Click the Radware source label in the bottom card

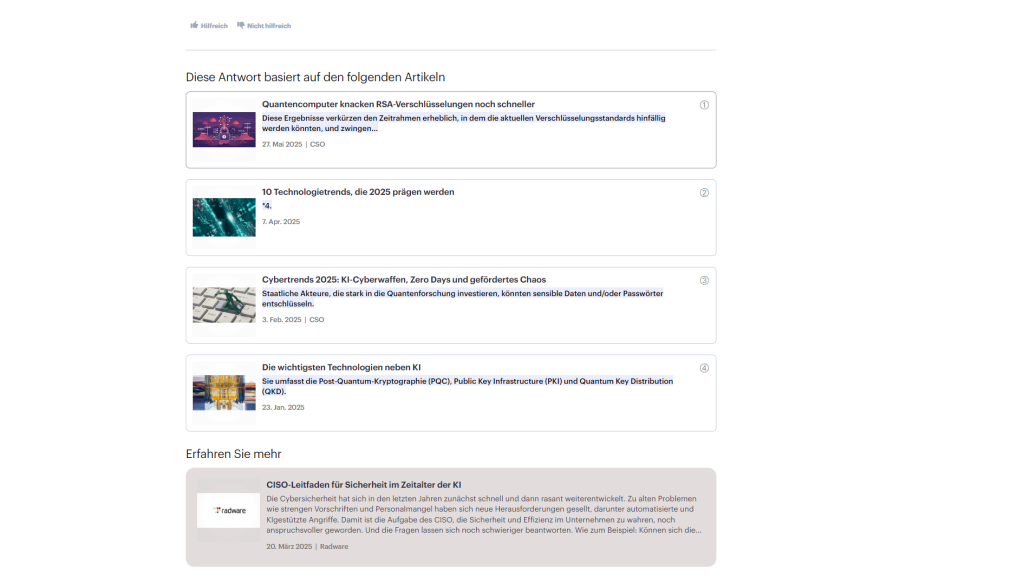pos(334,546)
